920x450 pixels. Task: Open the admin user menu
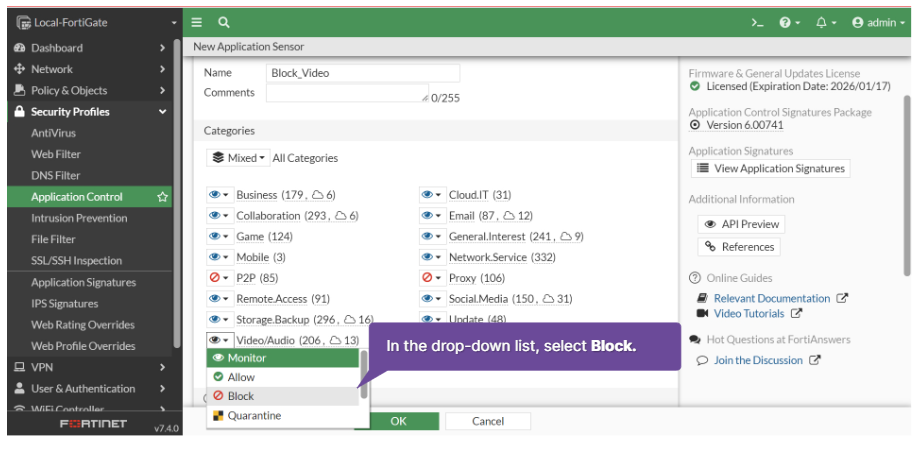tap(878, 23)
